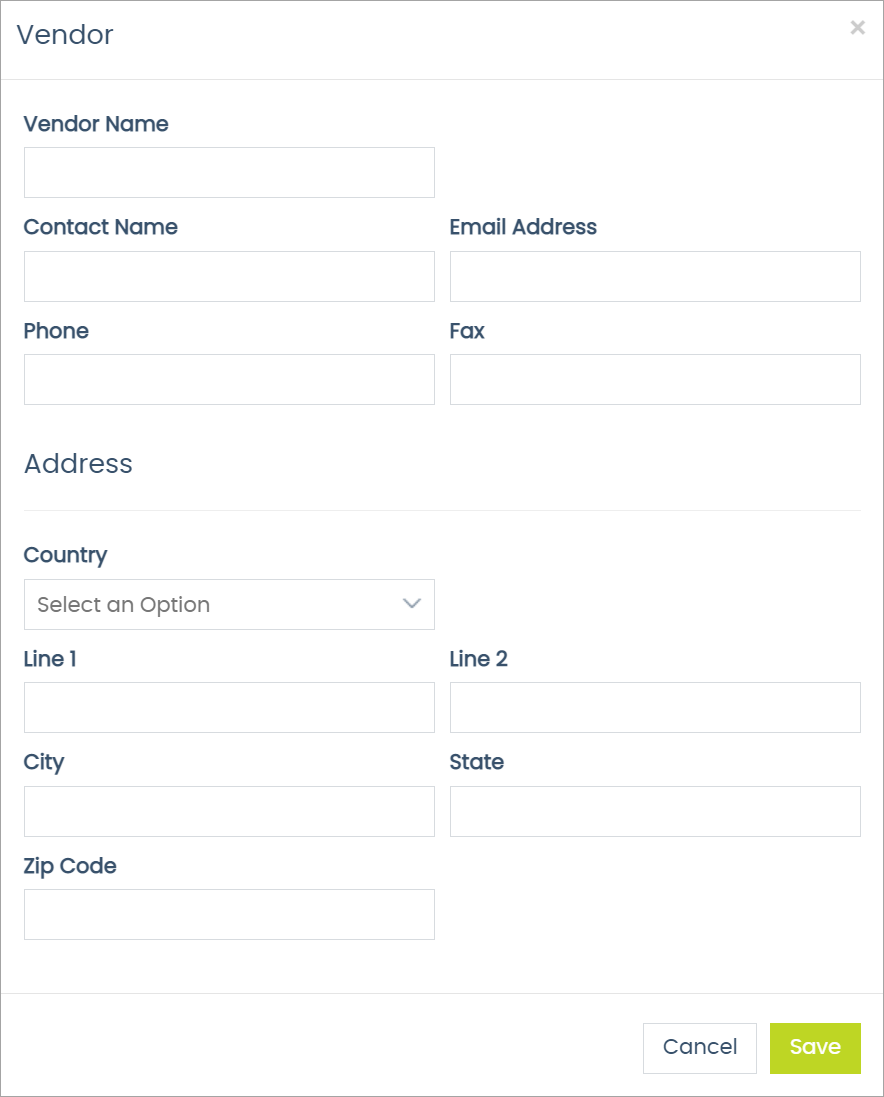Image resolution: width=884 pixels, height=1097 pixels.
Task: Click inside the Email Address field
Action: pyautogui.click(x=655, y=276)
